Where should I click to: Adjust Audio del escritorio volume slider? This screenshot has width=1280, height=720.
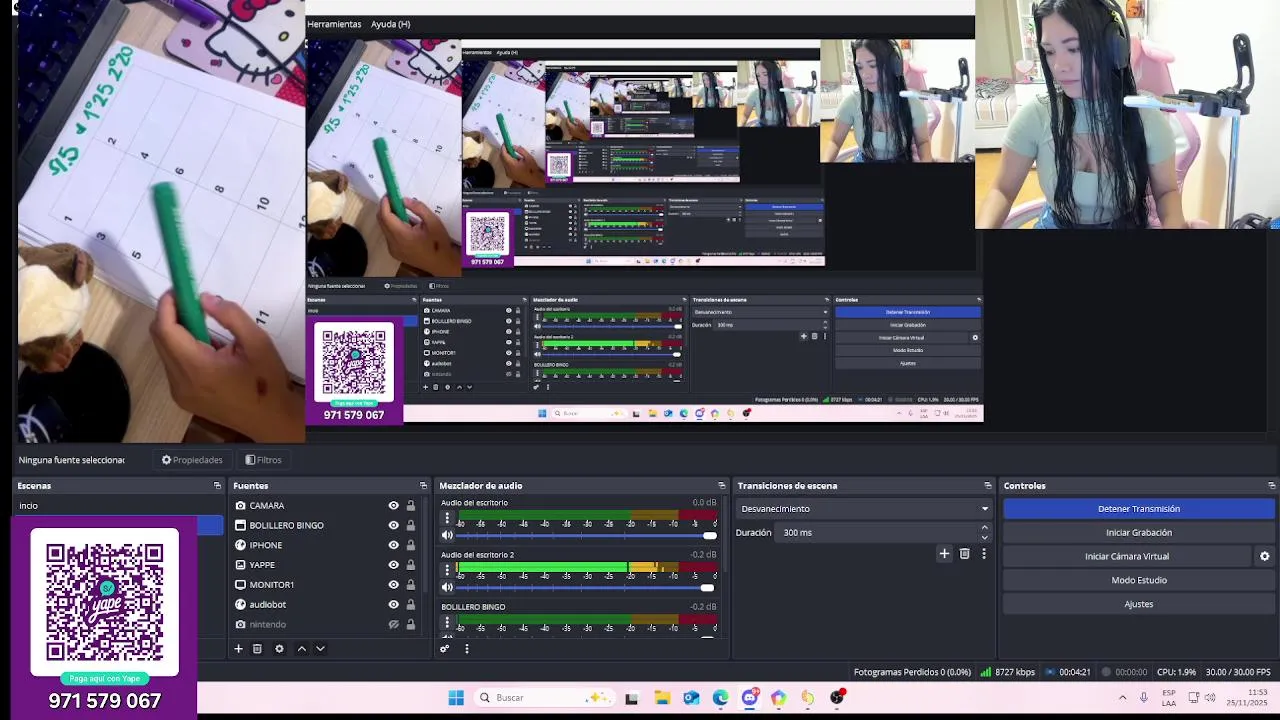[585, 536]
